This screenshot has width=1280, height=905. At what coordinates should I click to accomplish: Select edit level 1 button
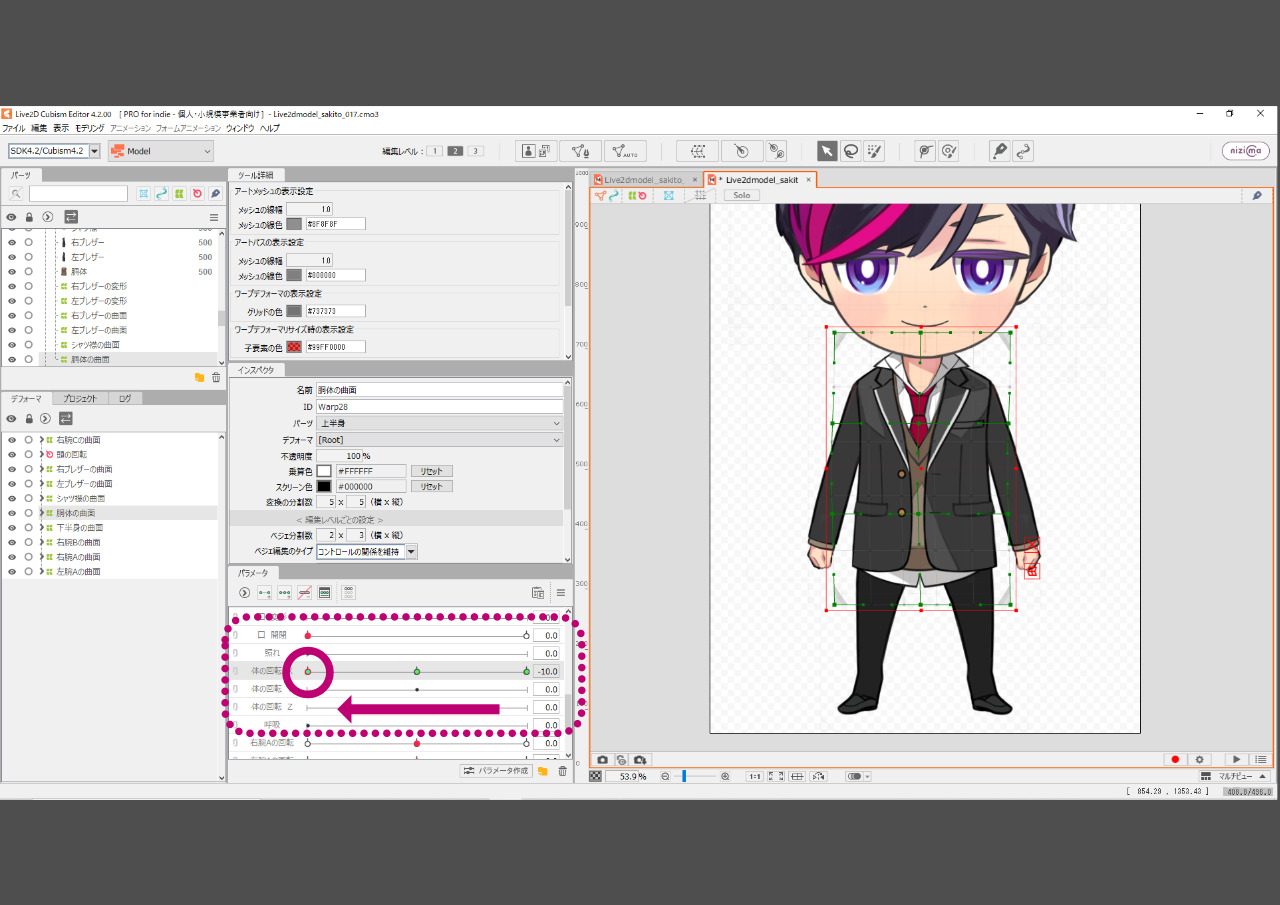(x=436, y=151)
